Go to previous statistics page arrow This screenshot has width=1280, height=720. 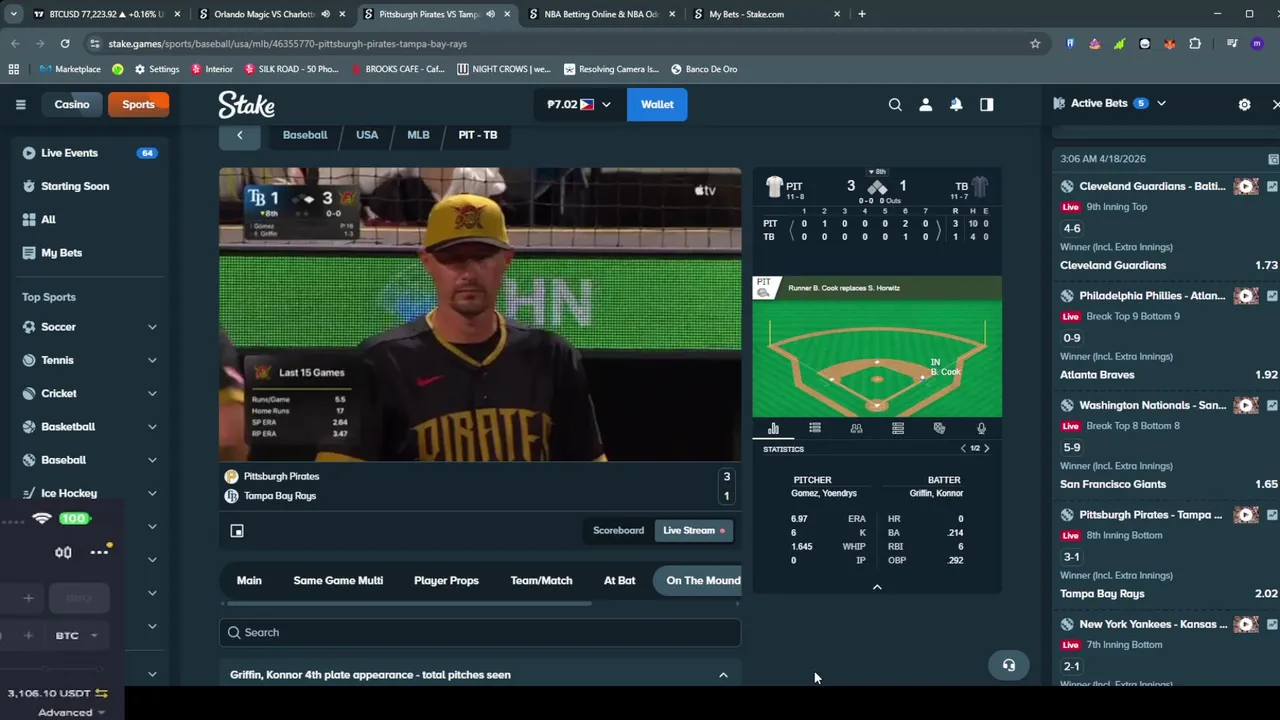pos(963,448)
